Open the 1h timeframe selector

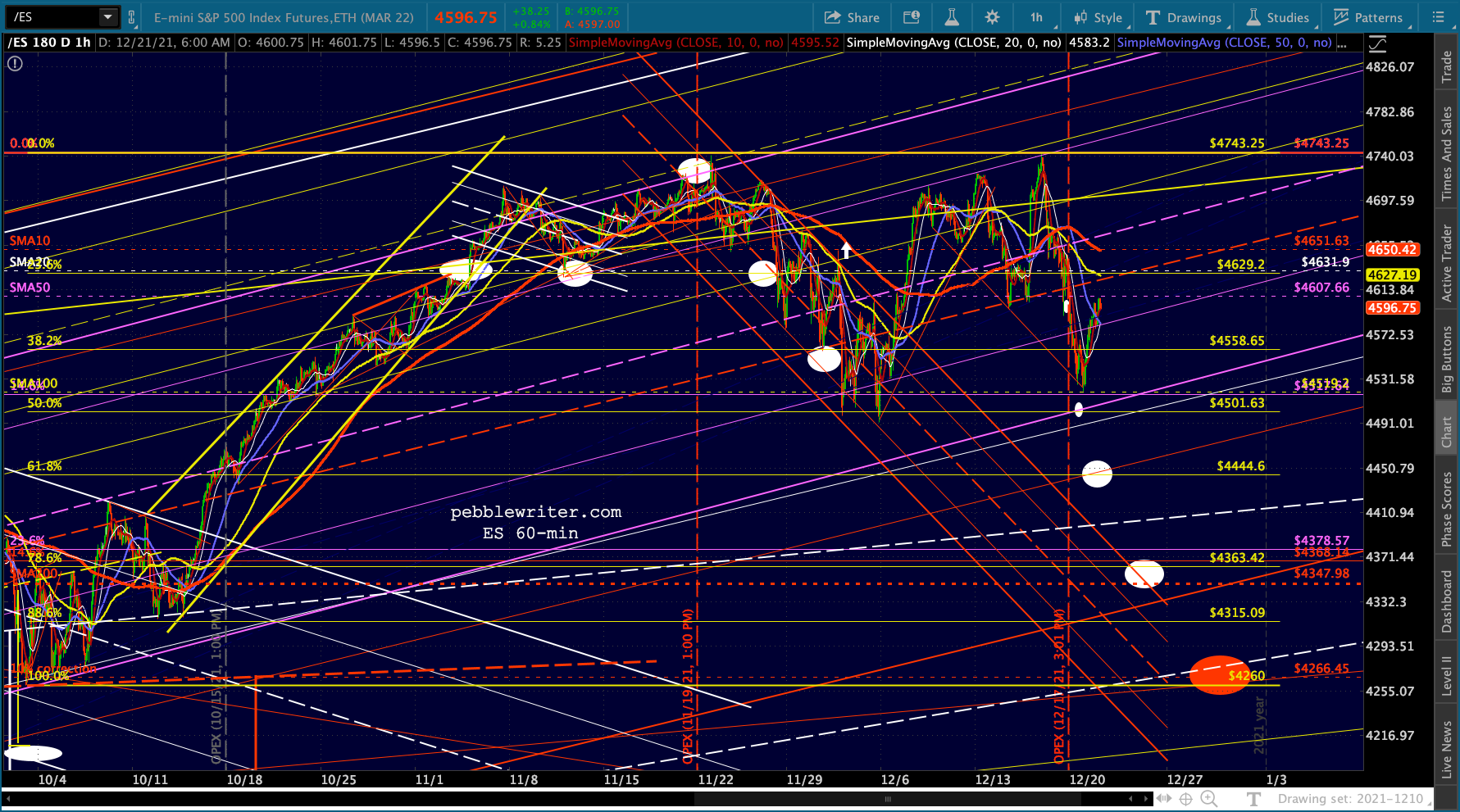[x=1037, y=17]
